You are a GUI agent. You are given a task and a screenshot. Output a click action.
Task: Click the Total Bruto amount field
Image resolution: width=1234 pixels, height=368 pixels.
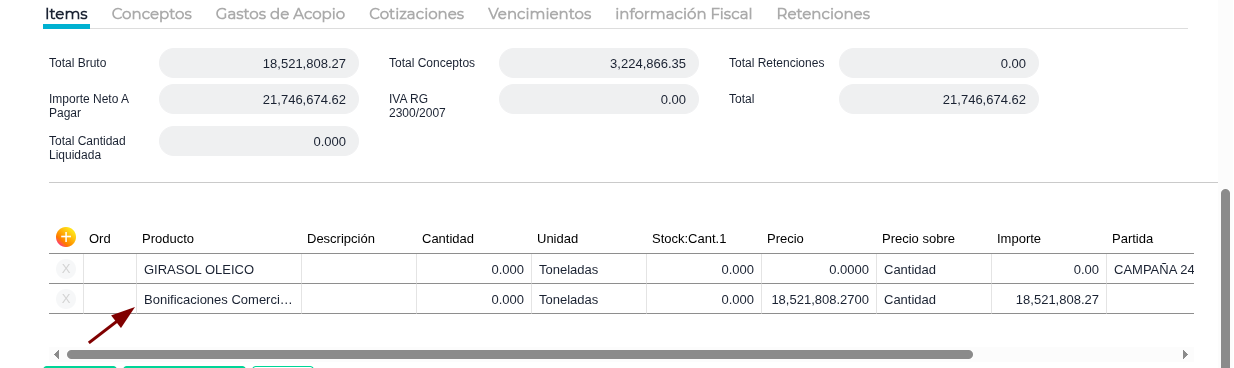point(259,63)
